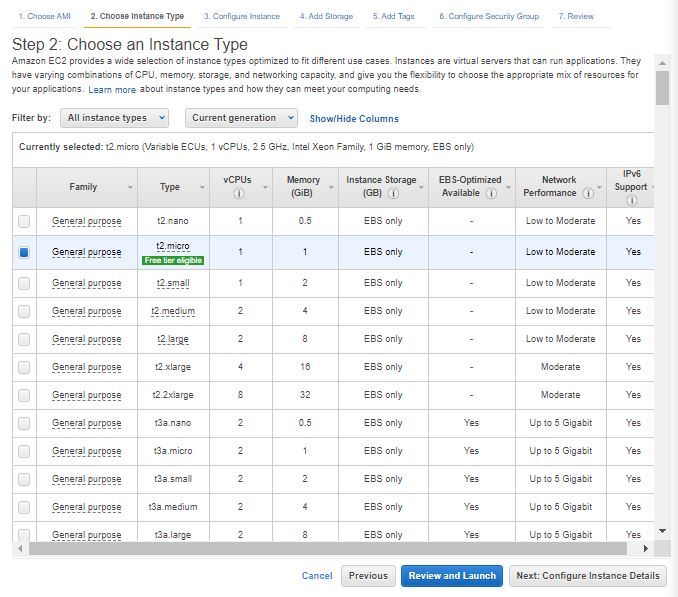Click the vertical scrollbar down arrow
This screenshot has width=678, height=597.
[x=662, y=531]
